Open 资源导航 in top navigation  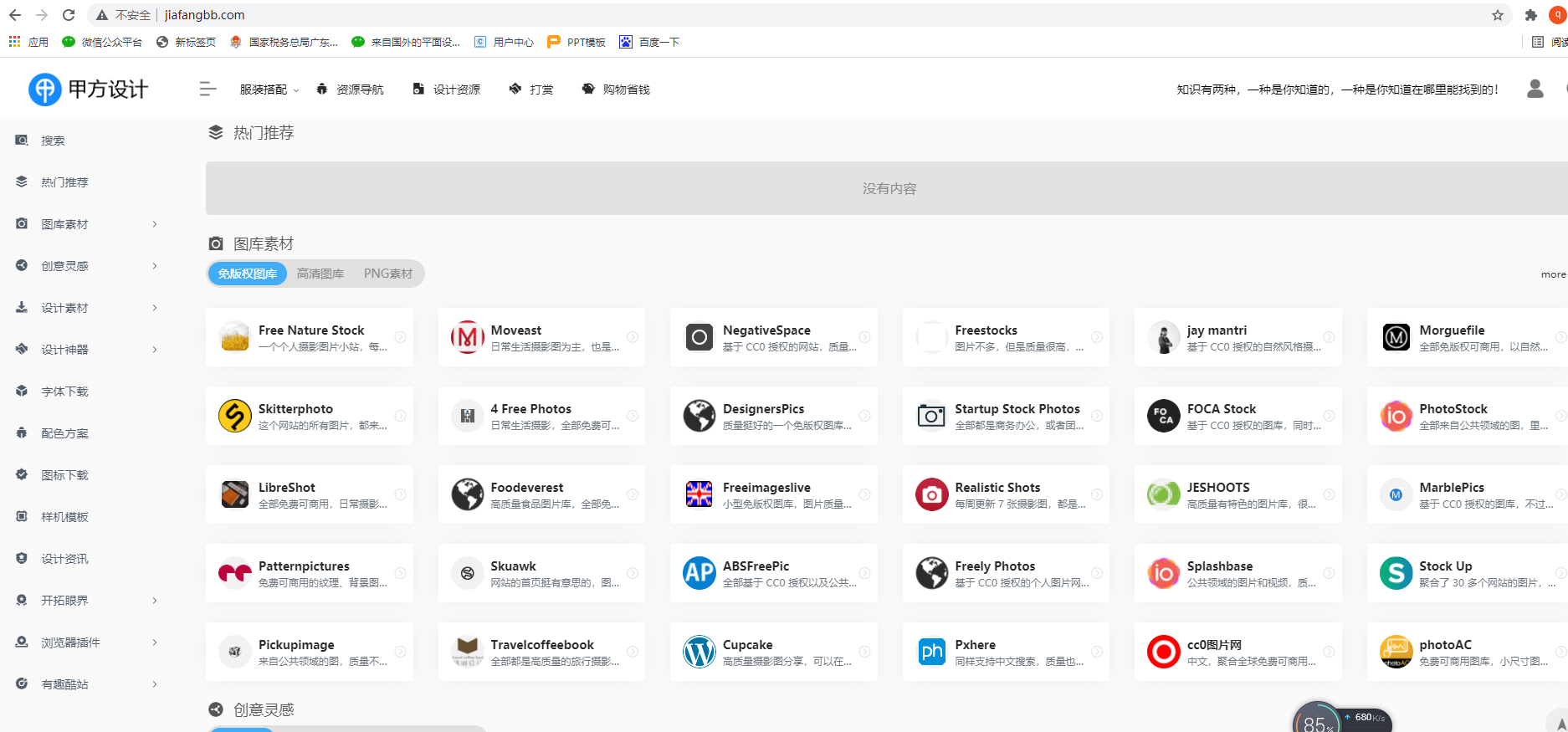tap(350, 90)
